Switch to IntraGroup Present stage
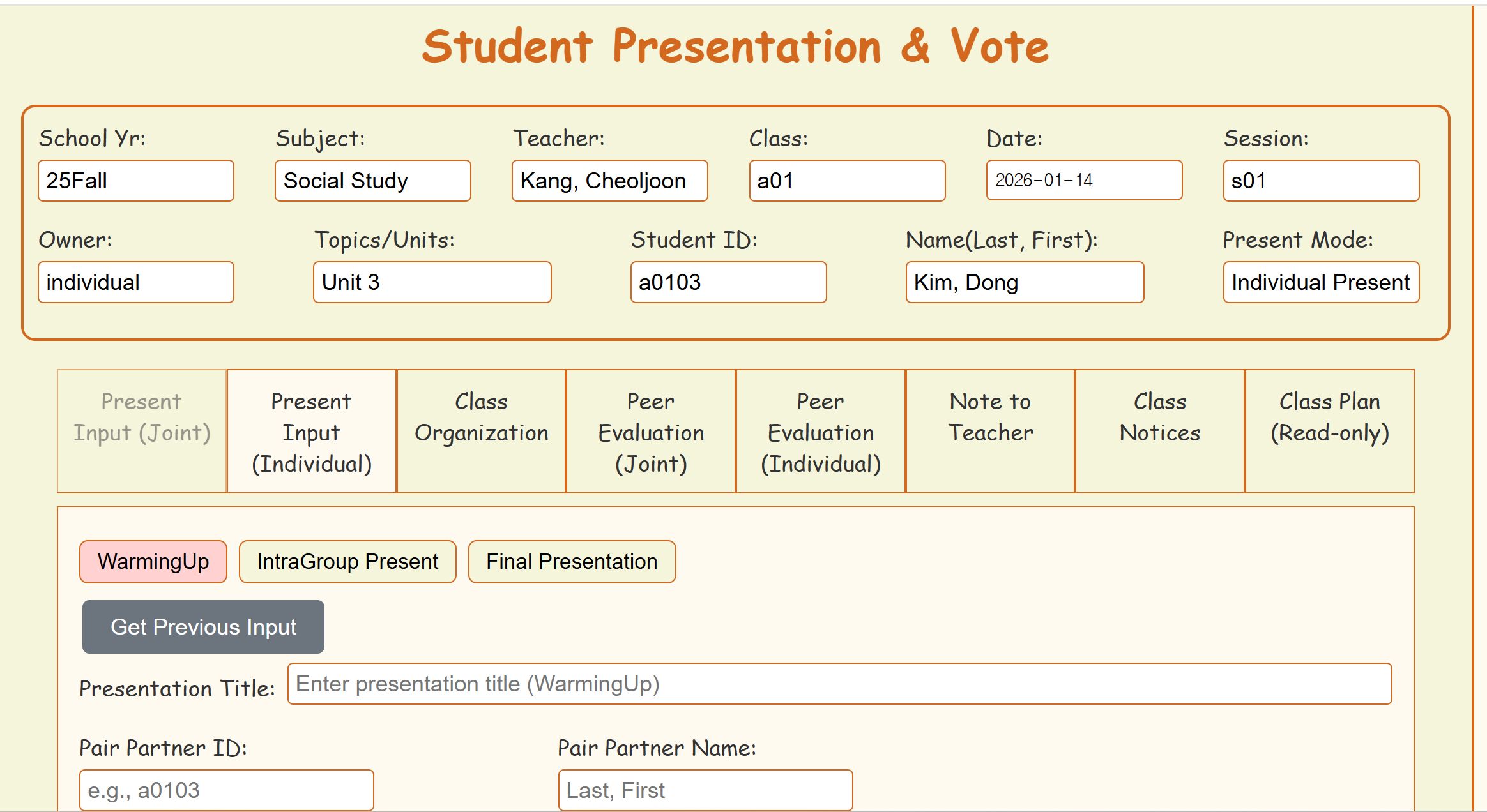Viewport: 1487px width, 812px height. pyautogui.click(x=347, y=562)
